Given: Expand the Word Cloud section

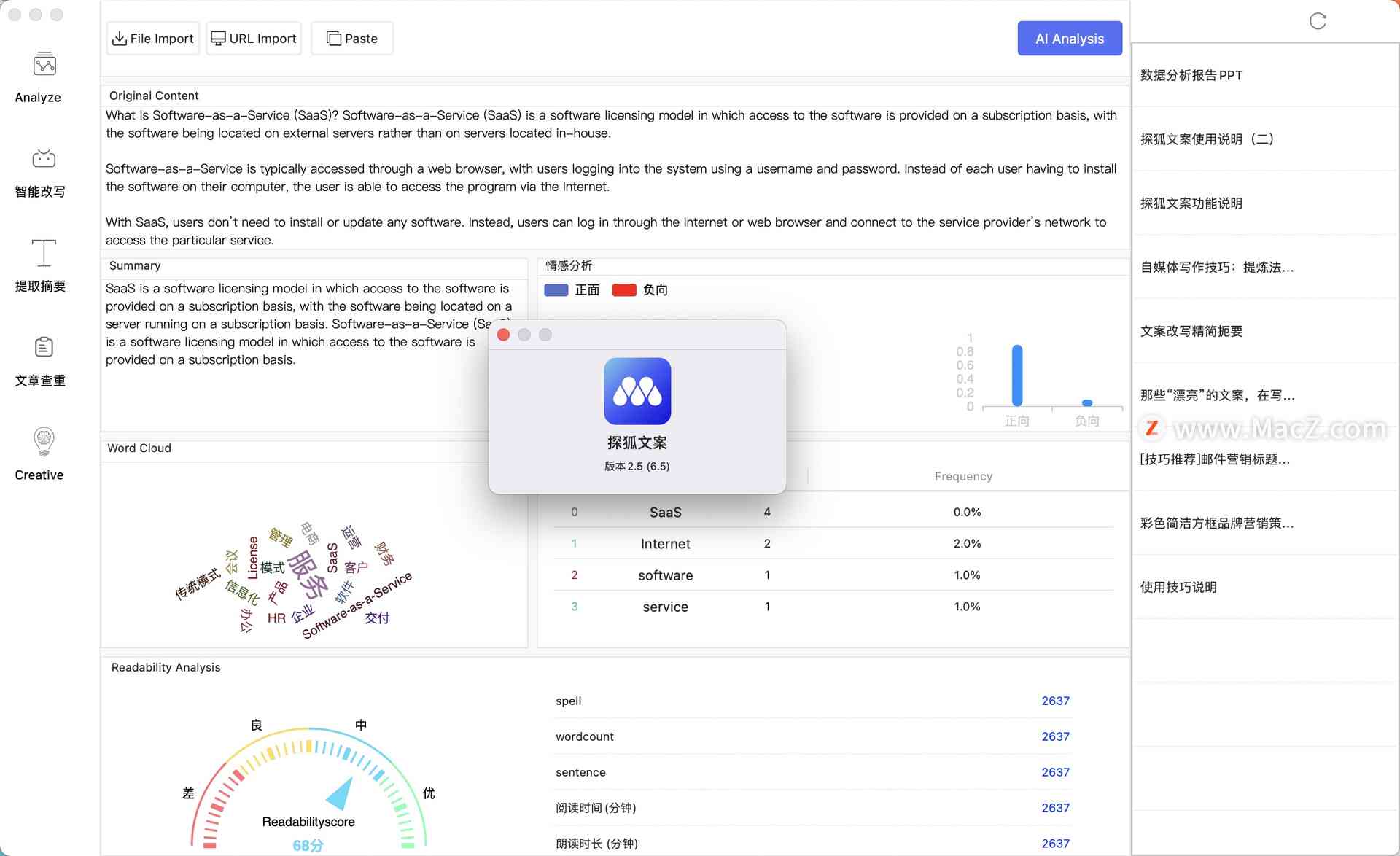Looking at the screenshot, I should tap(140, 447).
